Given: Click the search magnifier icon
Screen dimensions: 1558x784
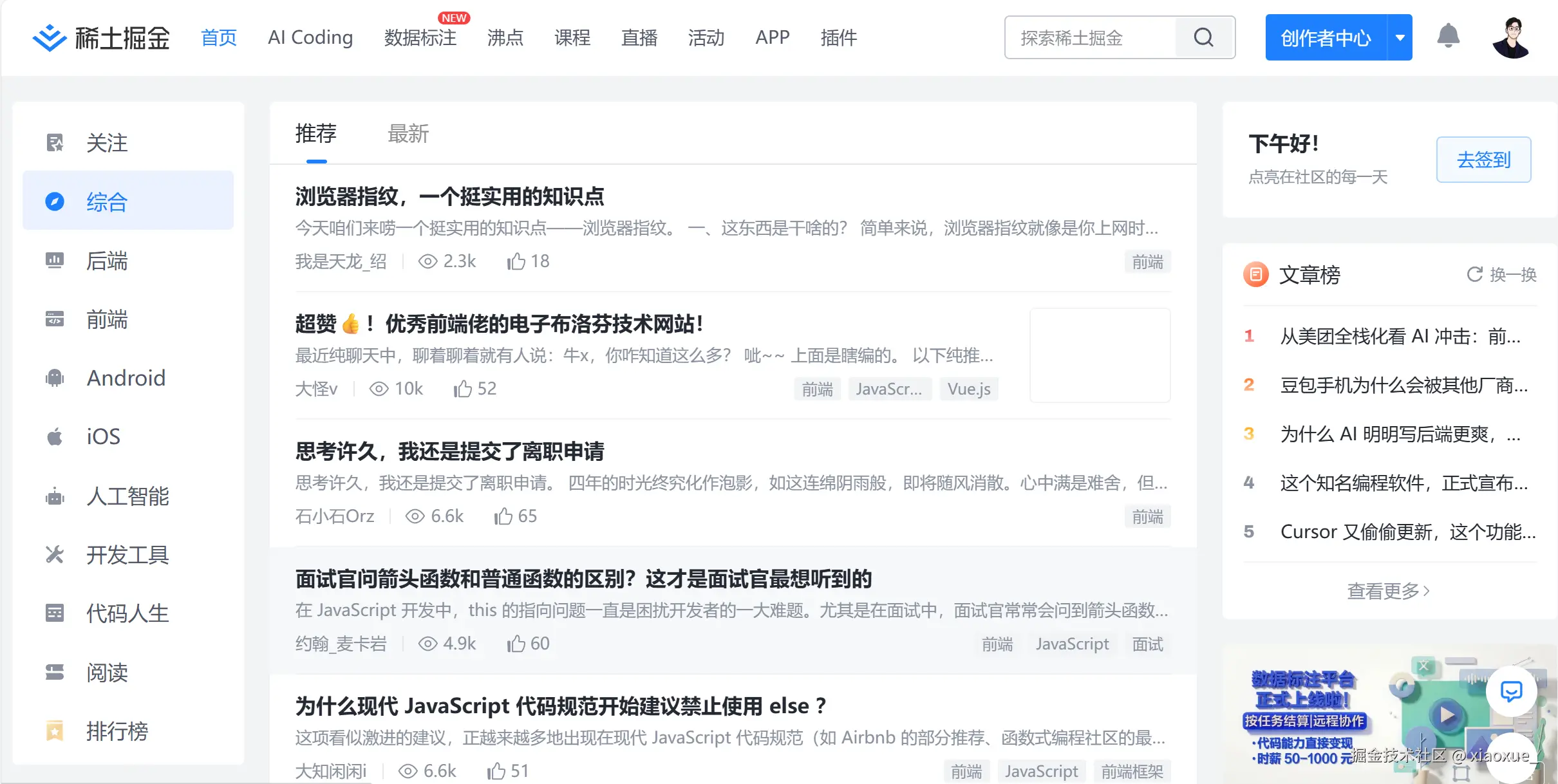Looking at the screenshot, I should click(1203, 37).
